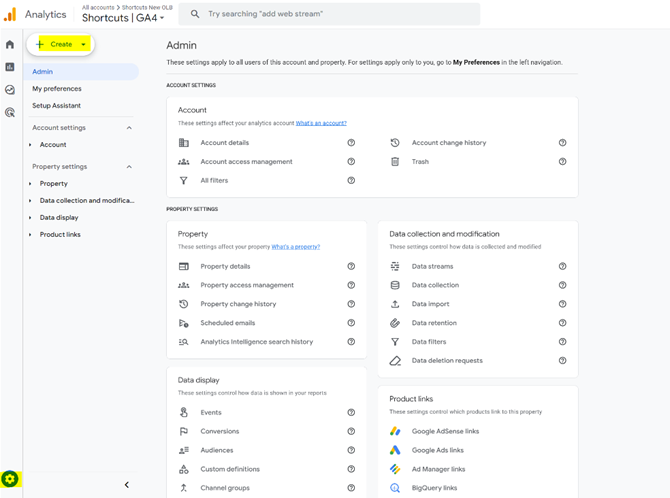
Task: Open the Admin gear icon
Action: (10, 480)
